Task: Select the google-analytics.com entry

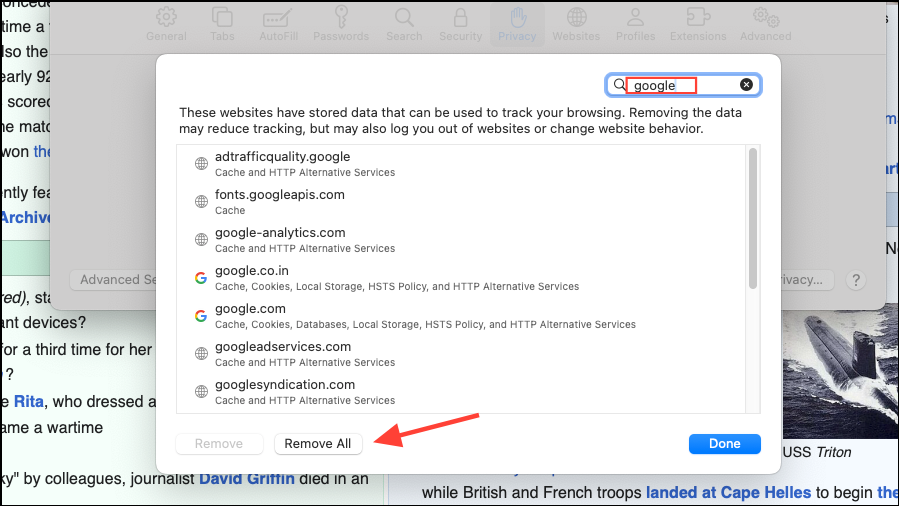Action: pyautogui.click(x=461, y=240)
